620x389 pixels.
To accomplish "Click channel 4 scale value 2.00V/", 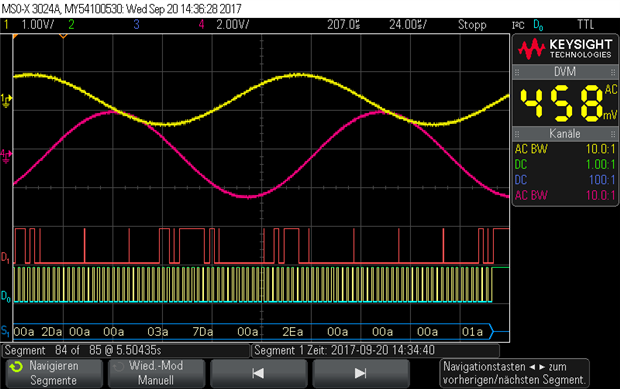I will click(232, 25).
